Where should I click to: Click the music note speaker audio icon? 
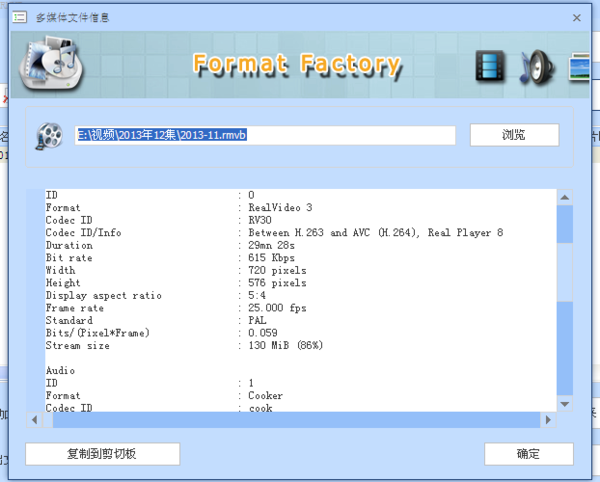535,66
